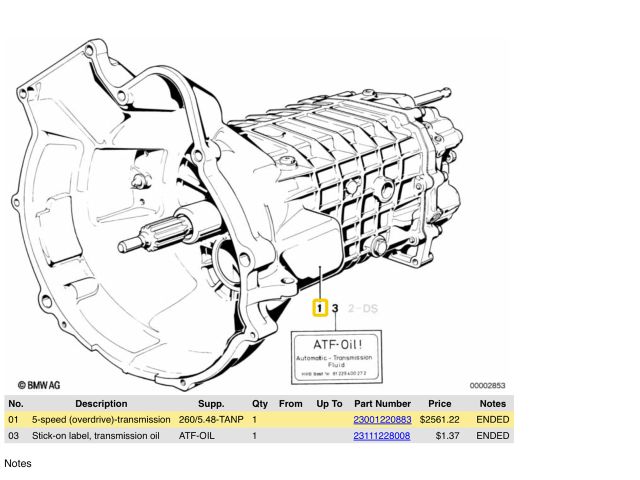This screenshot has height=480, width=640.
Task: Click the Supp. column header
Action: pos(210,404)
